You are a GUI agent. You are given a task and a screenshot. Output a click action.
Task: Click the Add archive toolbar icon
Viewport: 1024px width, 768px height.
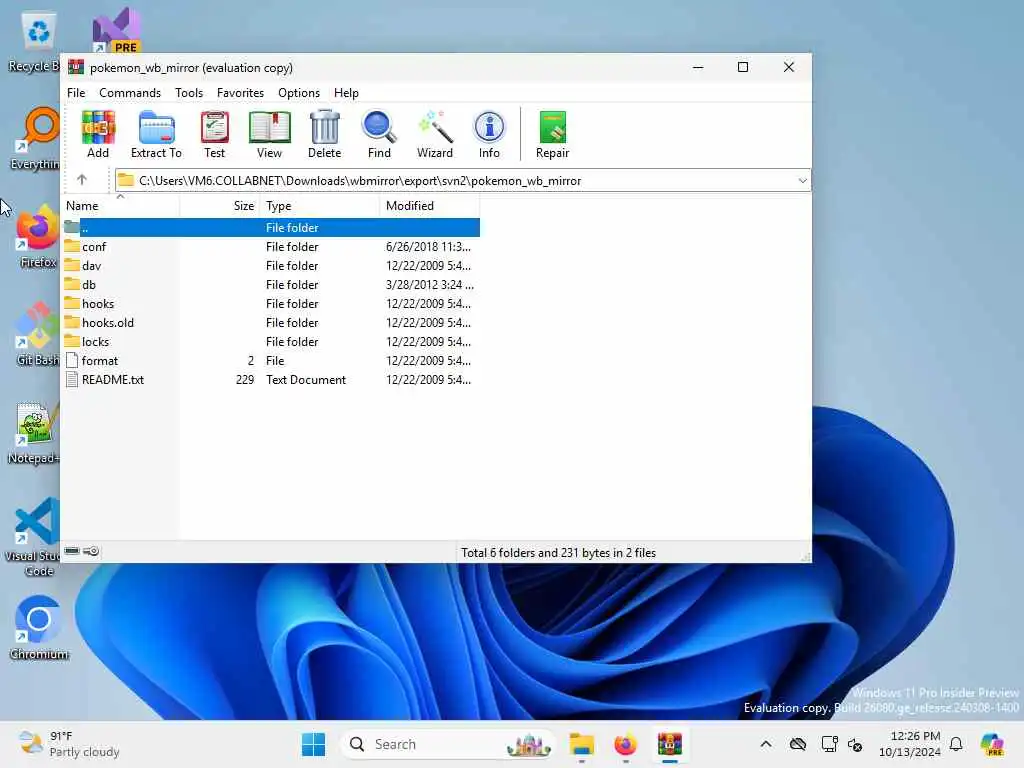click(98, 135)
